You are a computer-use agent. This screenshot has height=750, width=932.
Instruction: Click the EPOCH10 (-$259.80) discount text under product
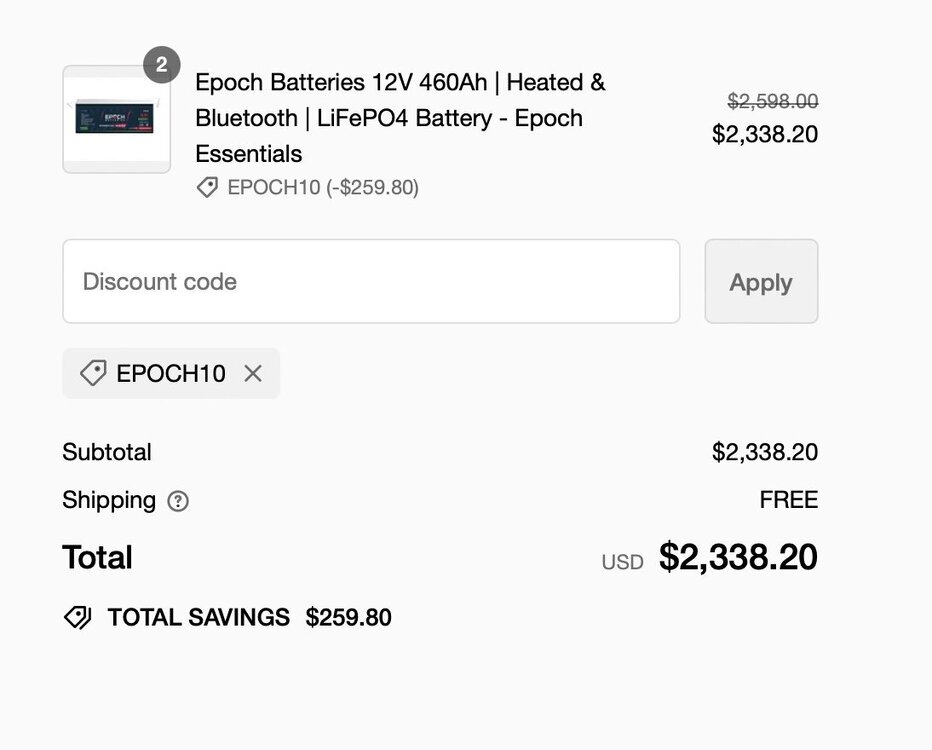[x=323, y=187]
